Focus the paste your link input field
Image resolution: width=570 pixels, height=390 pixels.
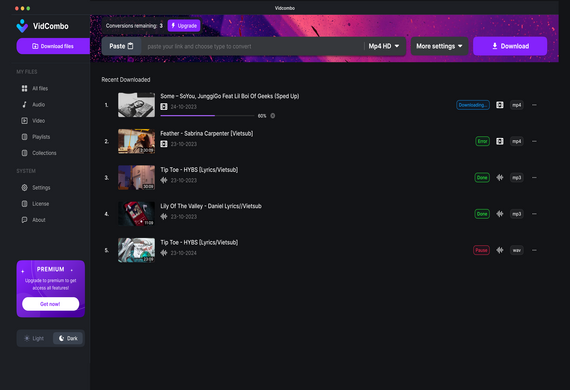(x=252, y=47)
